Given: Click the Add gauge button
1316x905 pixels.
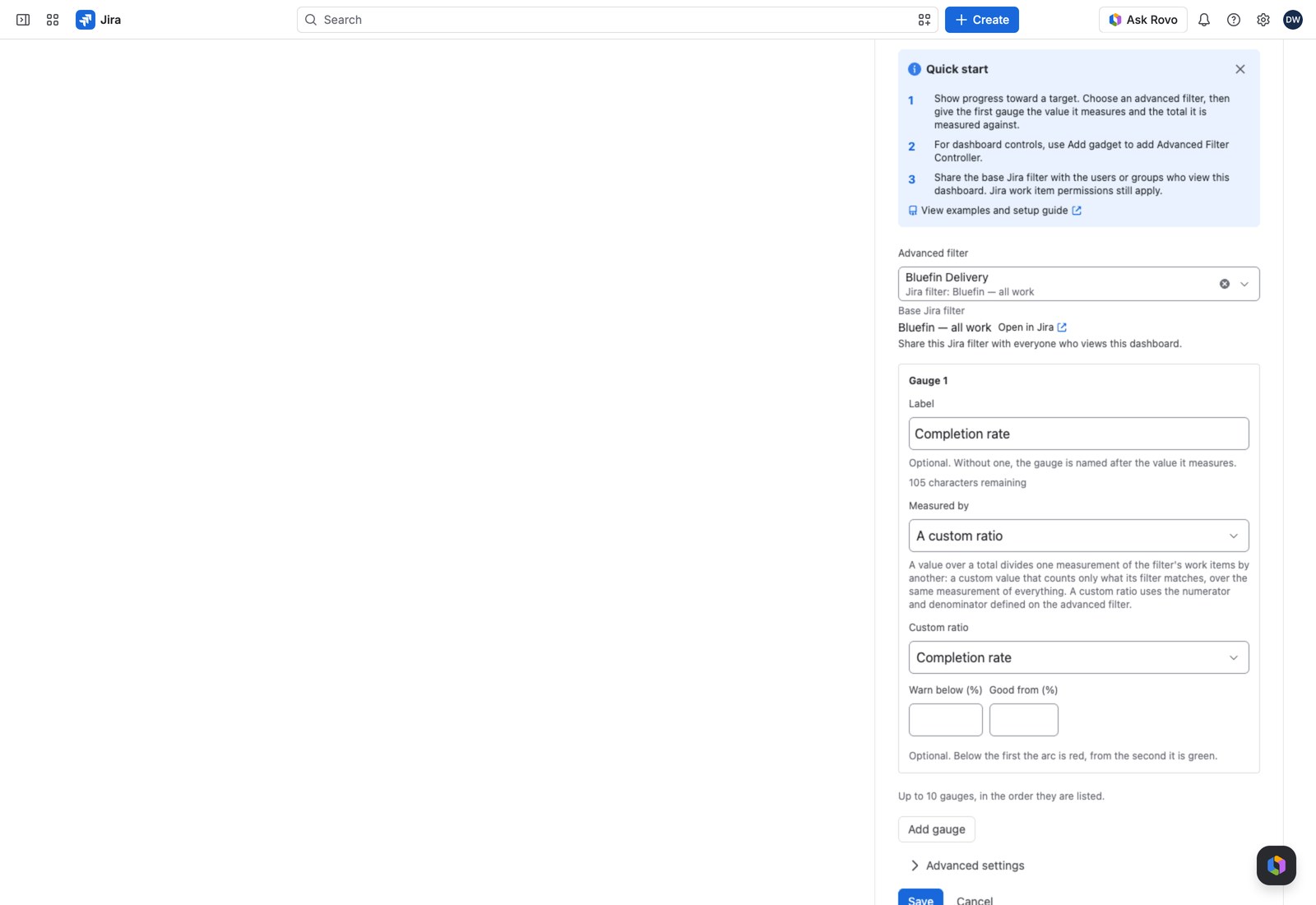Looking at the screenshot, I should tap(937, 829).
